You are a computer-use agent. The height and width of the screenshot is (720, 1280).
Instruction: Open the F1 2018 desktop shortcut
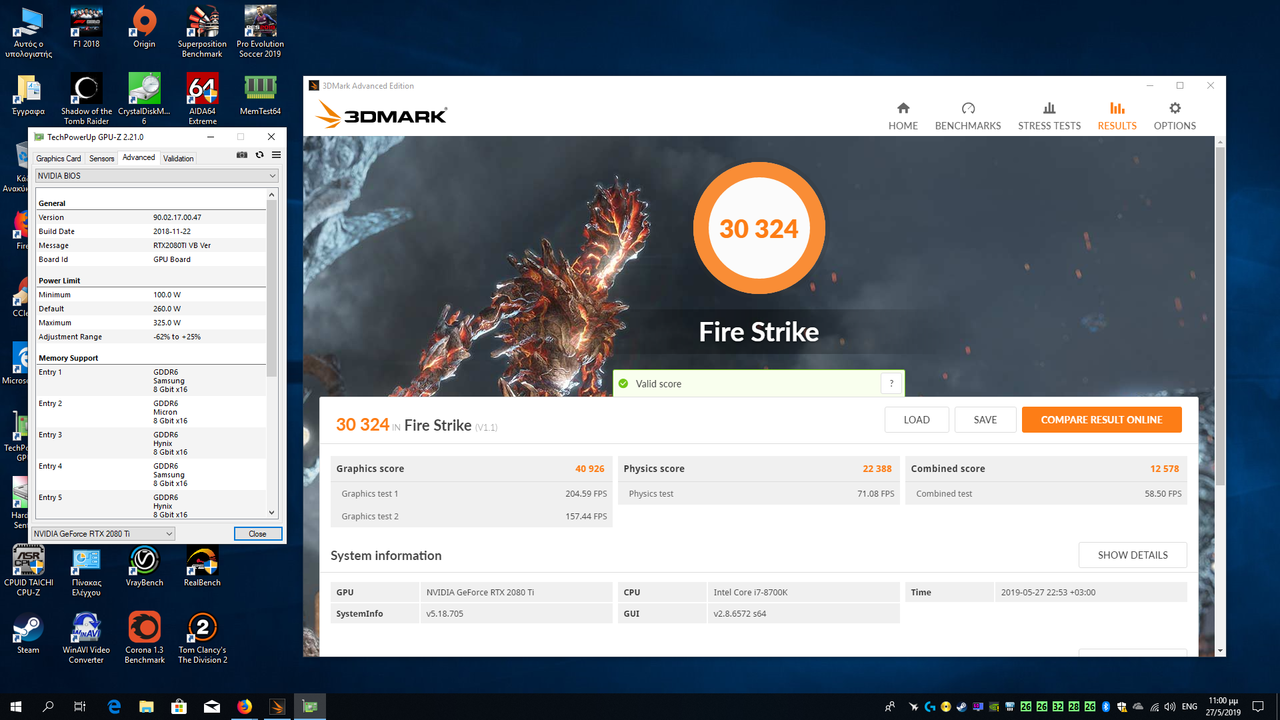pos(86,27)
